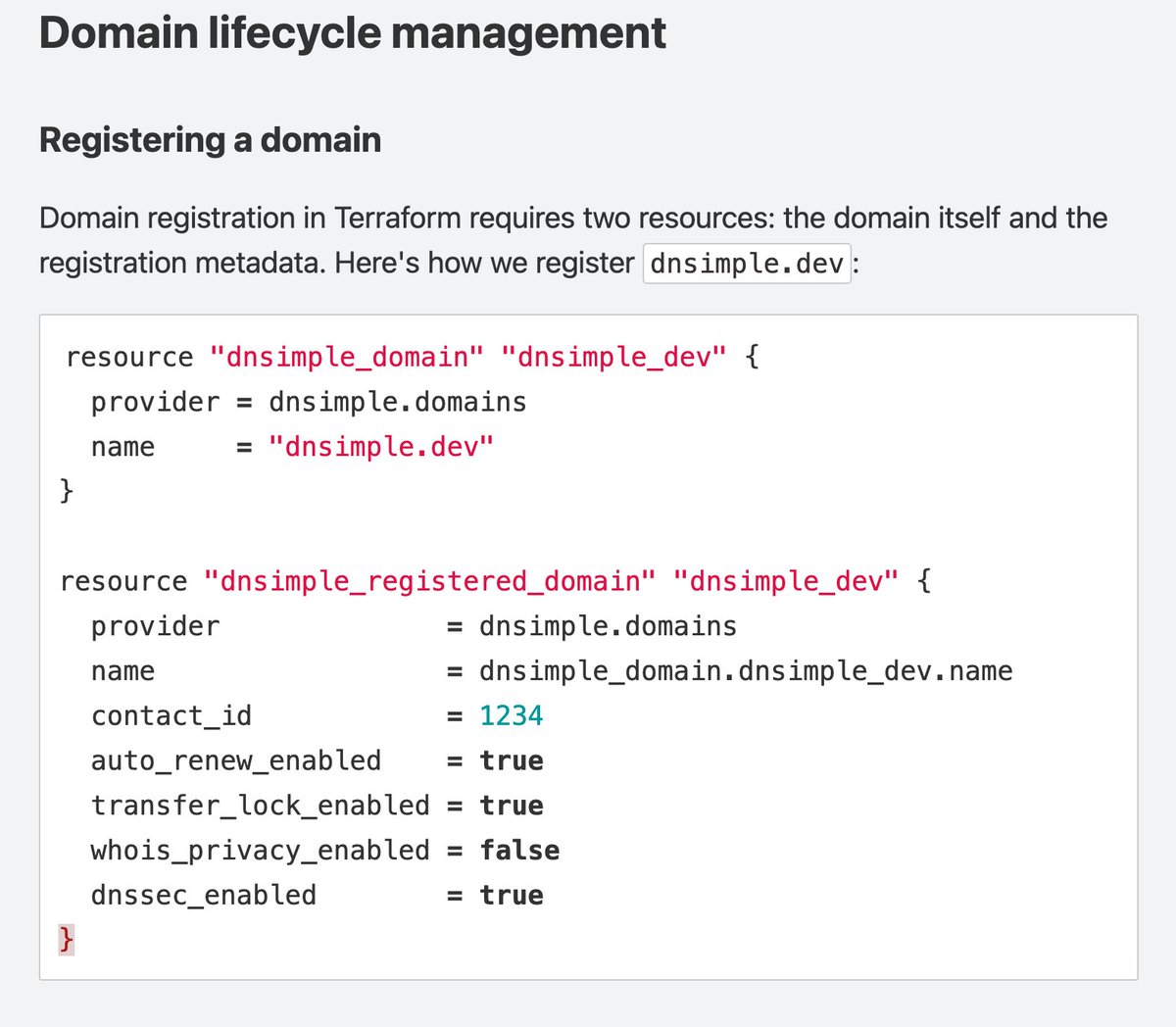Select the provider value dnsimple.domains in first resource

(397, 402)
